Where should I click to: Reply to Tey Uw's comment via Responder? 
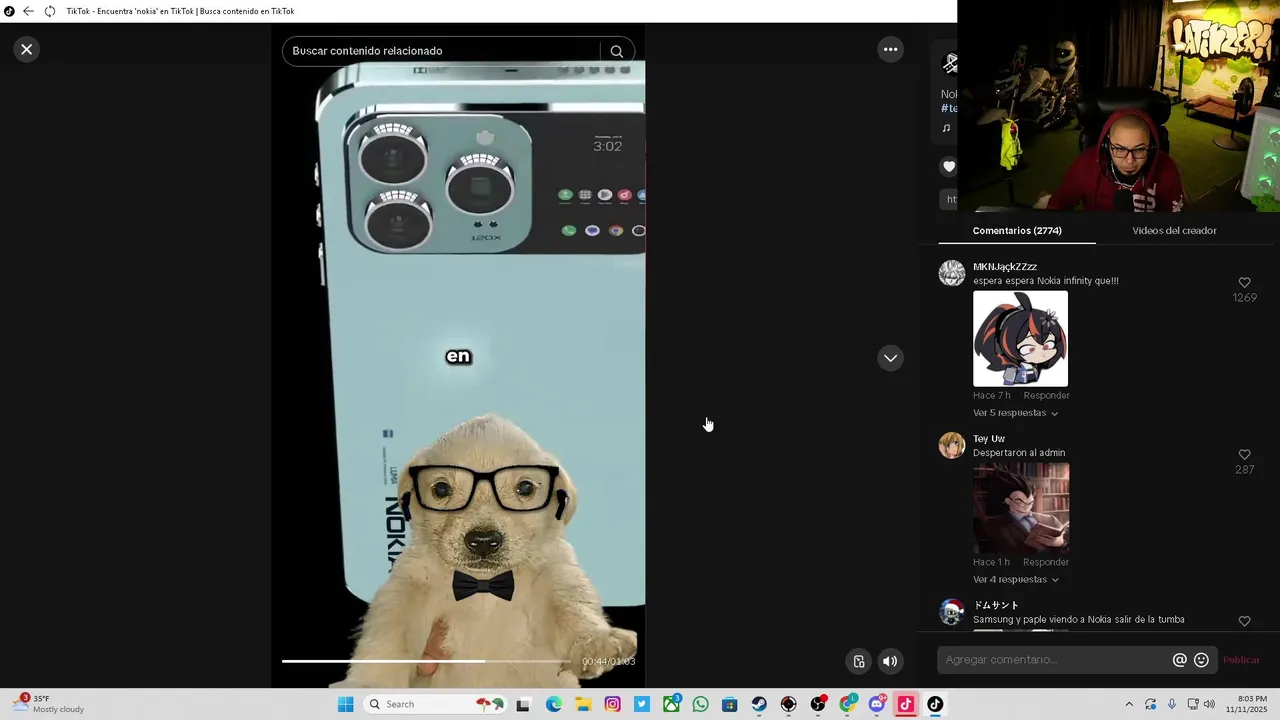[x=1046, y=563]
